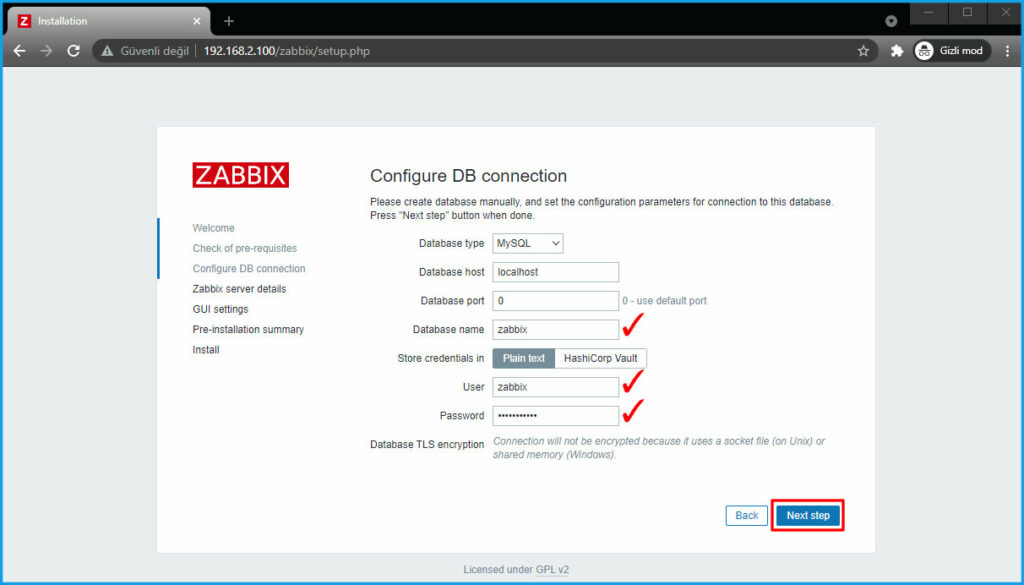Click the Database port label
Viewport: 1024px width, 585px height.
(453, 301)
